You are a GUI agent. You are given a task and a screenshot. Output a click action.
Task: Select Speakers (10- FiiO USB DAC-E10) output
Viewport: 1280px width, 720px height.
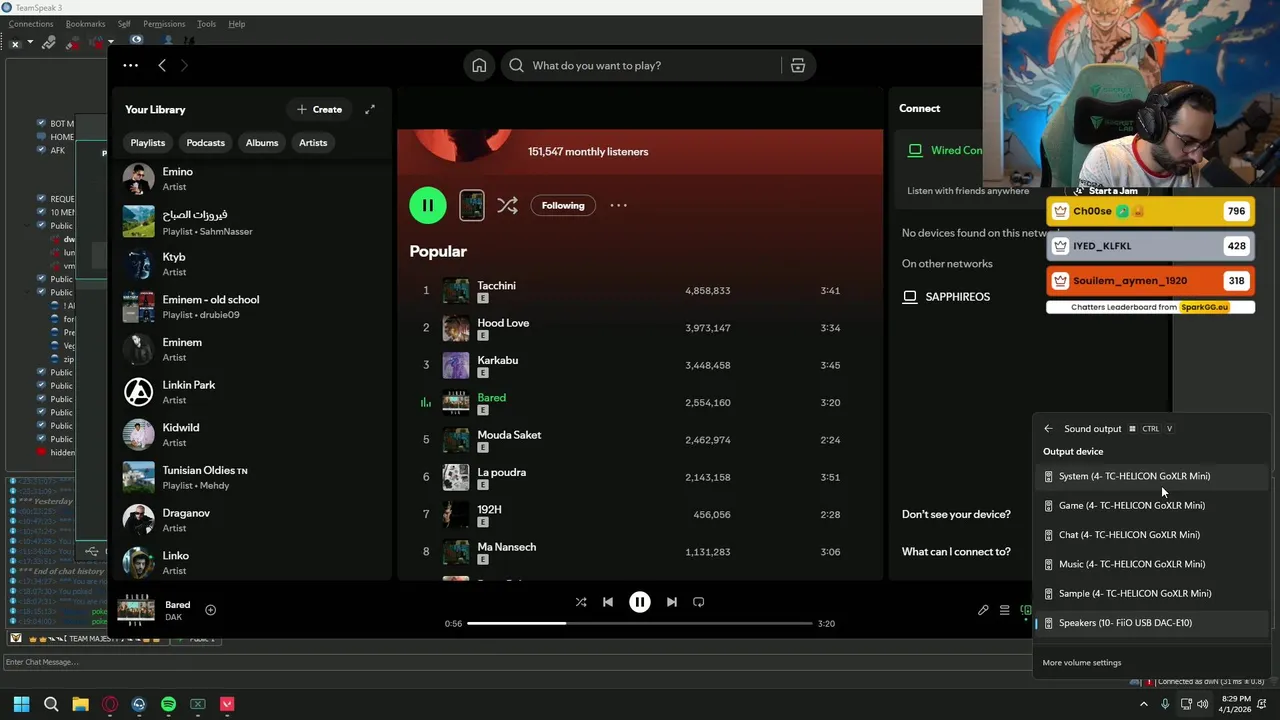1150,623
